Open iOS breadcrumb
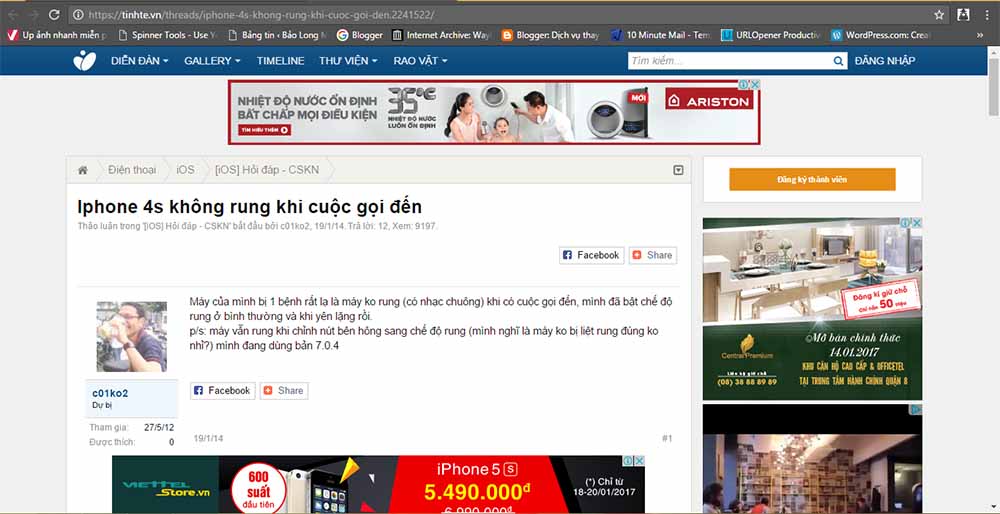This screenshot has height=514, width=1000. coord(186,170)
